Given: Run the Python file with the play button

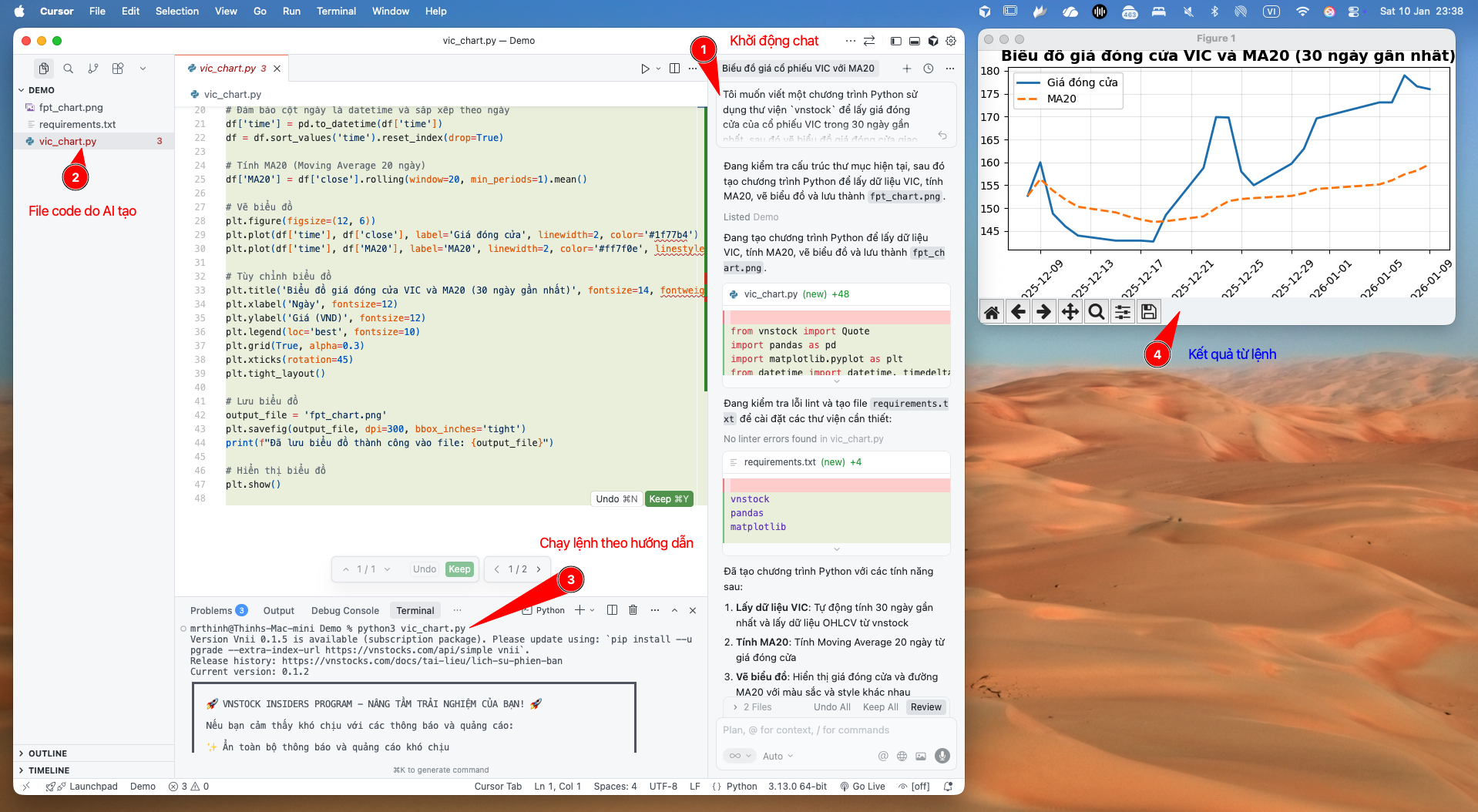Looking at the screenshot, I should [645, 69].
